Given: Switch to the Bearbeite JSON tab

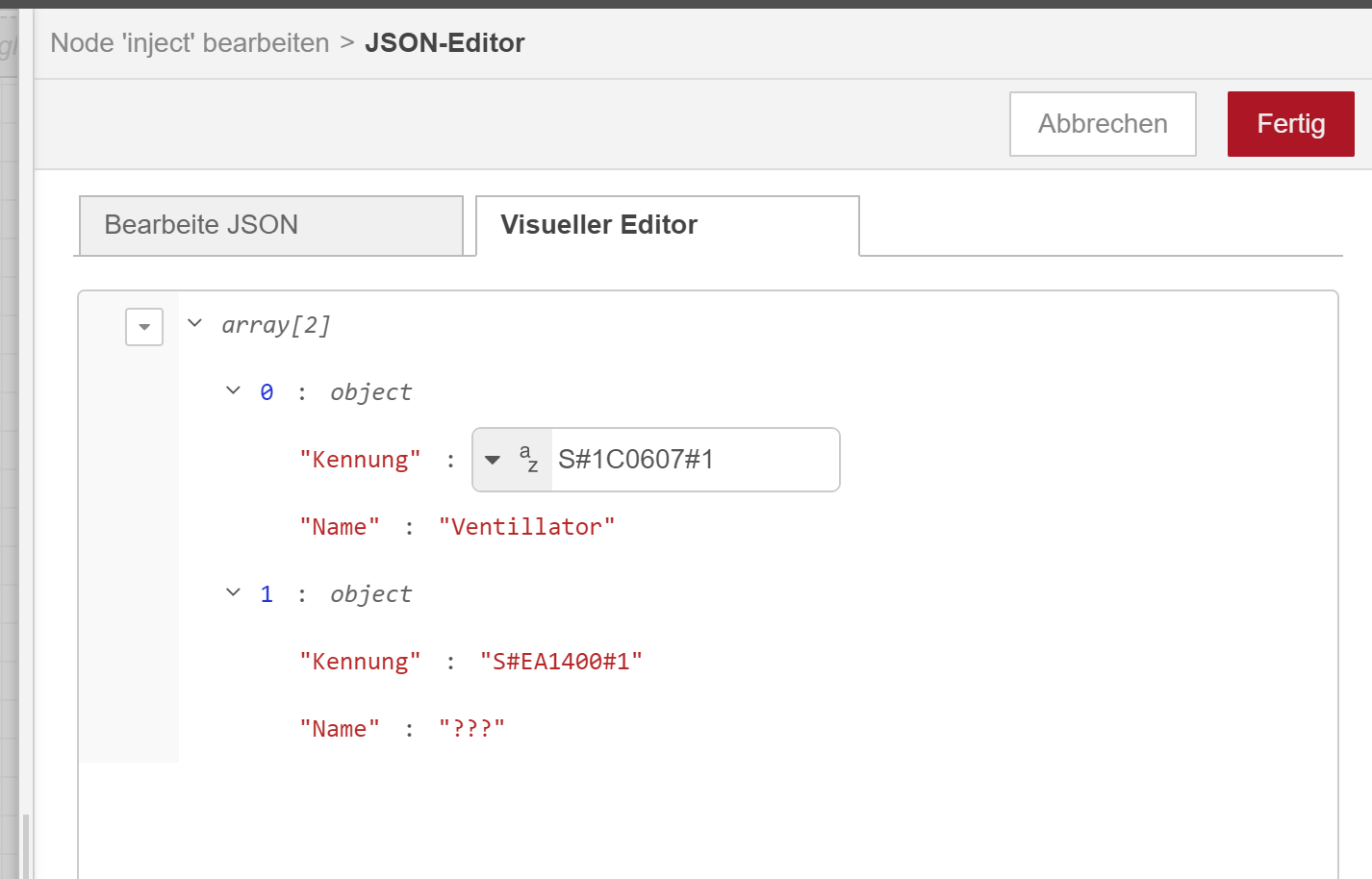Looking at the screenshot, I should tap(270, 225).
